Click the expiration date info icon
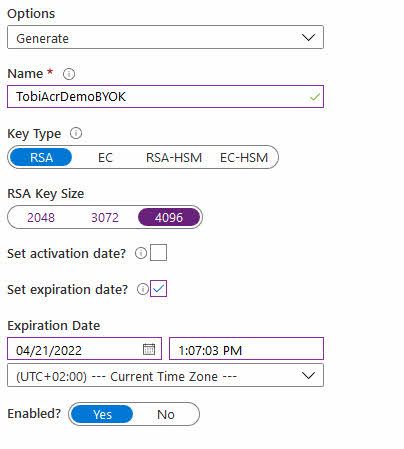The image size is (404, 449). coord(143,289)
